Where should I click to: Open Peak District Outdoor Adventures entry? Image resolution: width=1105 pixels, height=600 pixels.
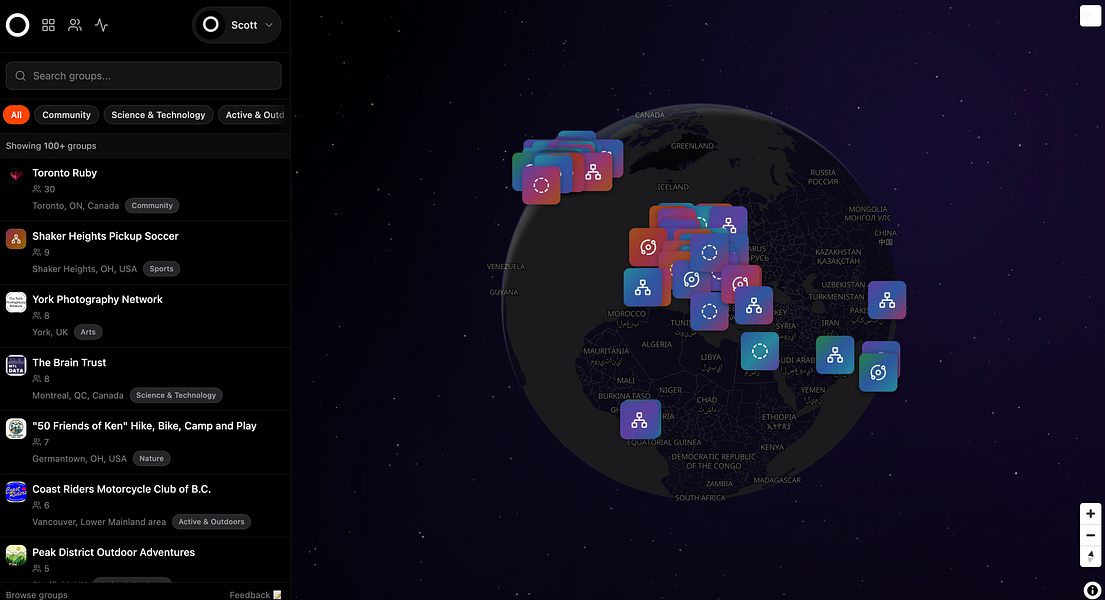145,561
